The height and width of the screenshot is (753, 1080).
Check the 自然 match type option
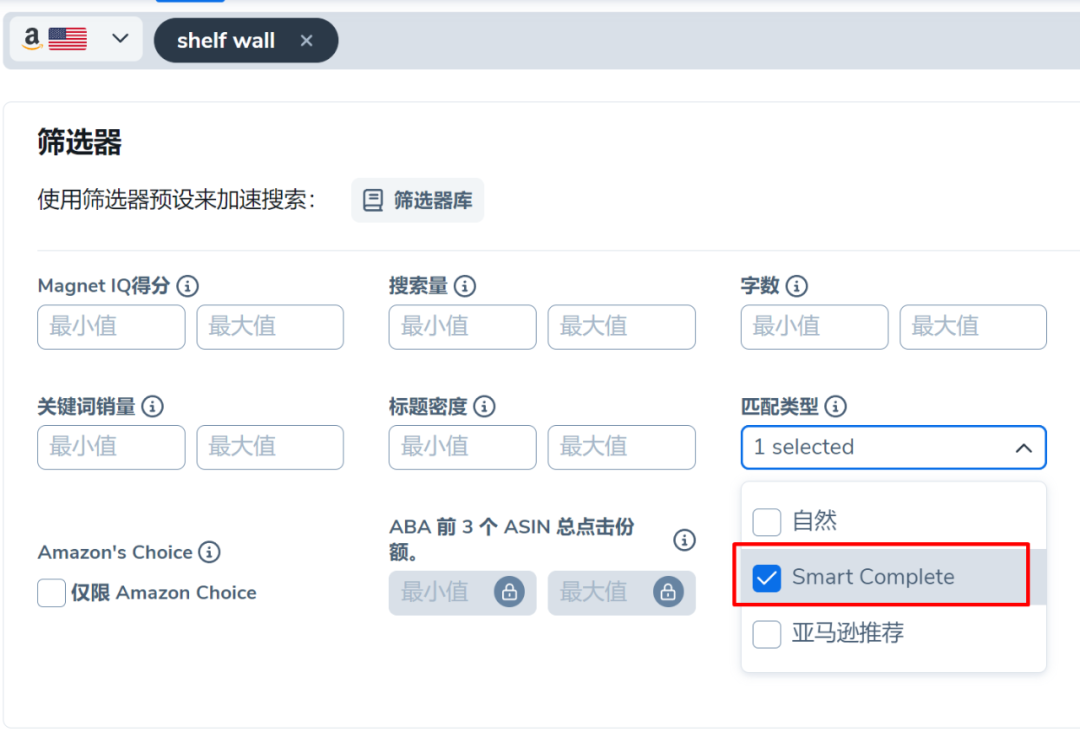(x=767, y=522)
